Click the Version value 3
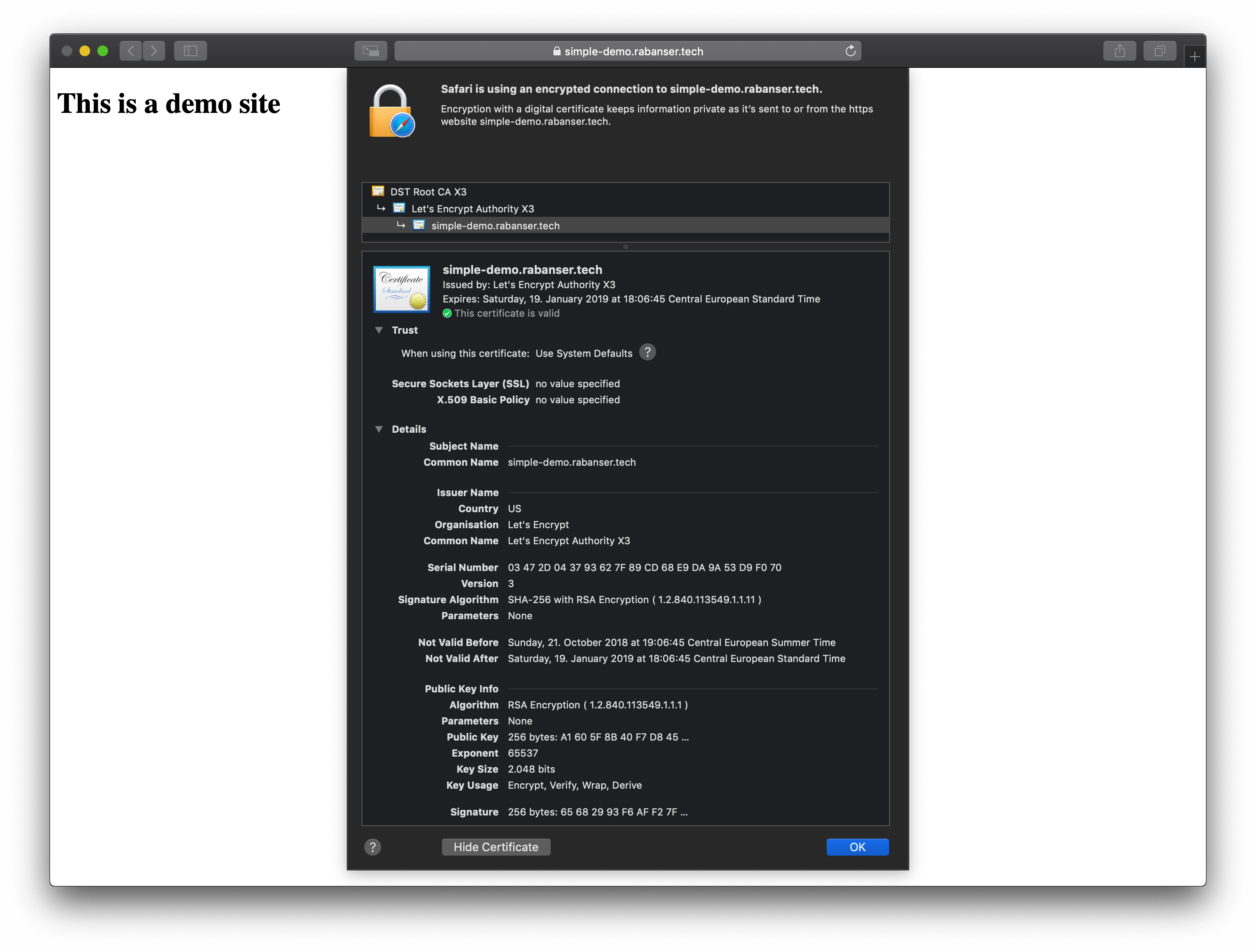The image size is (1256, 952). [x=511, y=584]
